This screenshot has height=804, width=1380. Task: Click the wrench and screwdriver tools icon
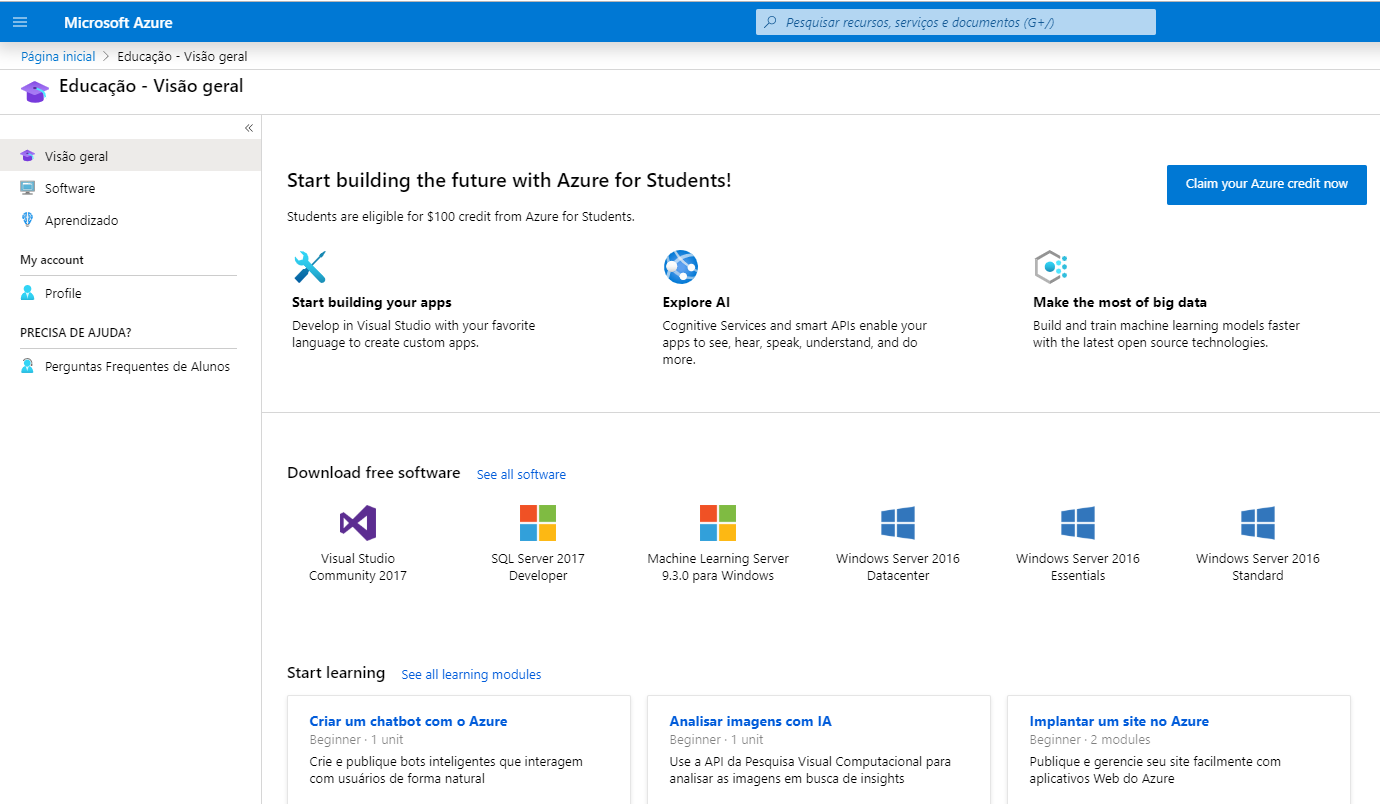(x=310, y=267)
